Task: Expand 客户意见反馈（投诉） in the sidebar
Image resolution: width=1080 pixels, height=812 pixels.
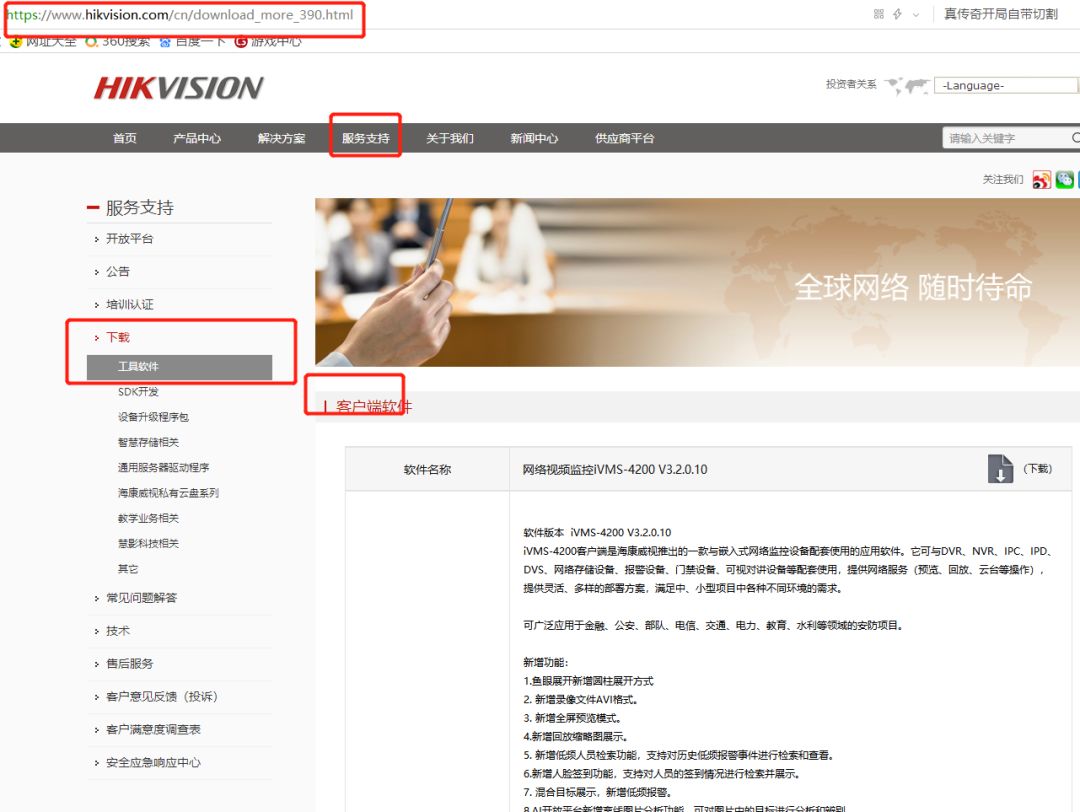Action: 163,697
